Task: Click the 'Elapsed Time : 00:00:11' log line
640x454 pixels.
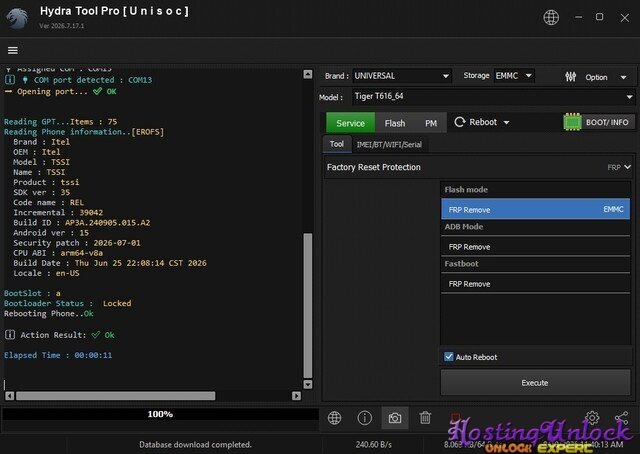Action: (x=58, y=355)
